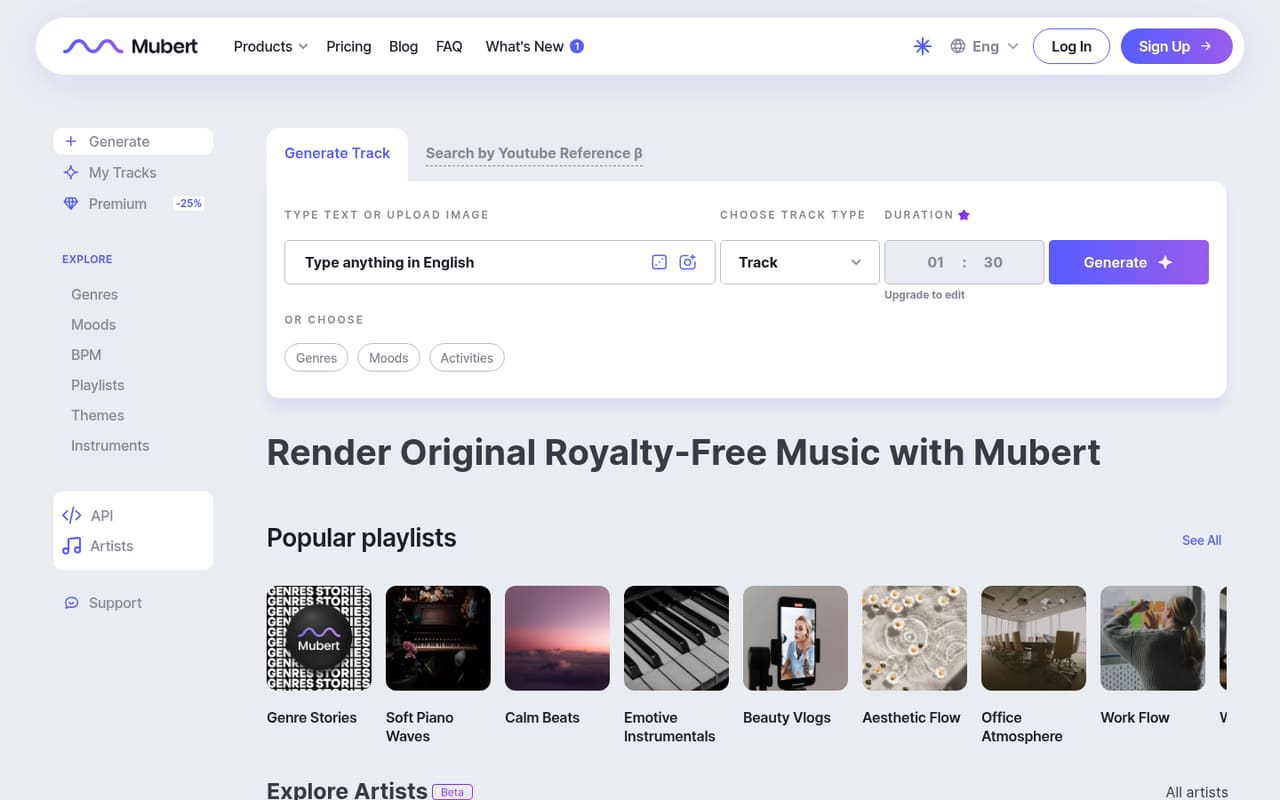Choose the Genres chip
Image resolution: width=1280 pixels, height=800 pixels.
tap(316, 358)
